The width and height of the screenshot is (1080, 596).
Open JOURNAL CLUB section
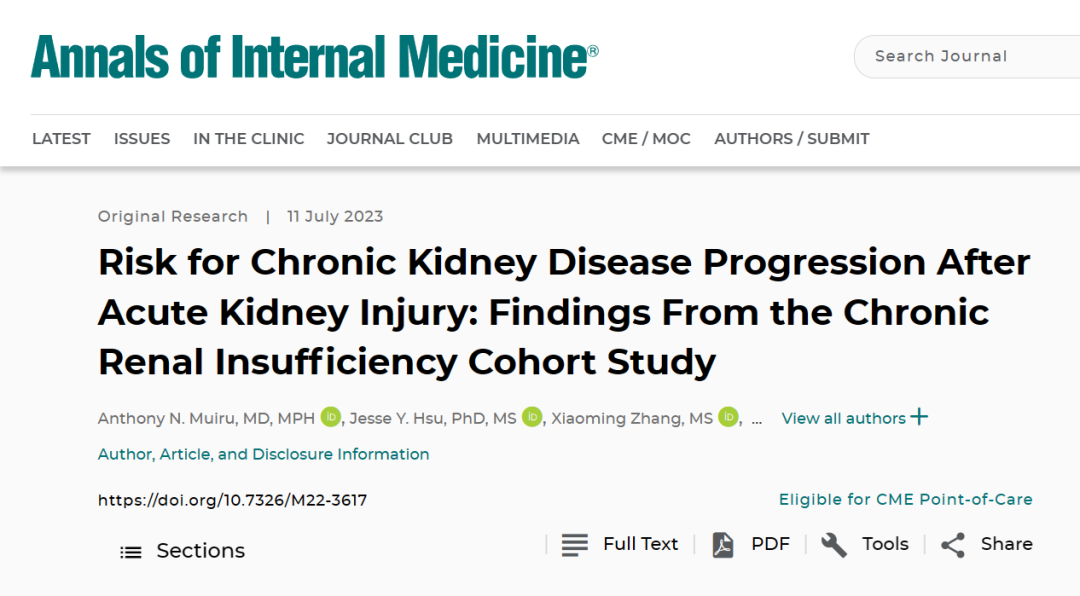390,138
